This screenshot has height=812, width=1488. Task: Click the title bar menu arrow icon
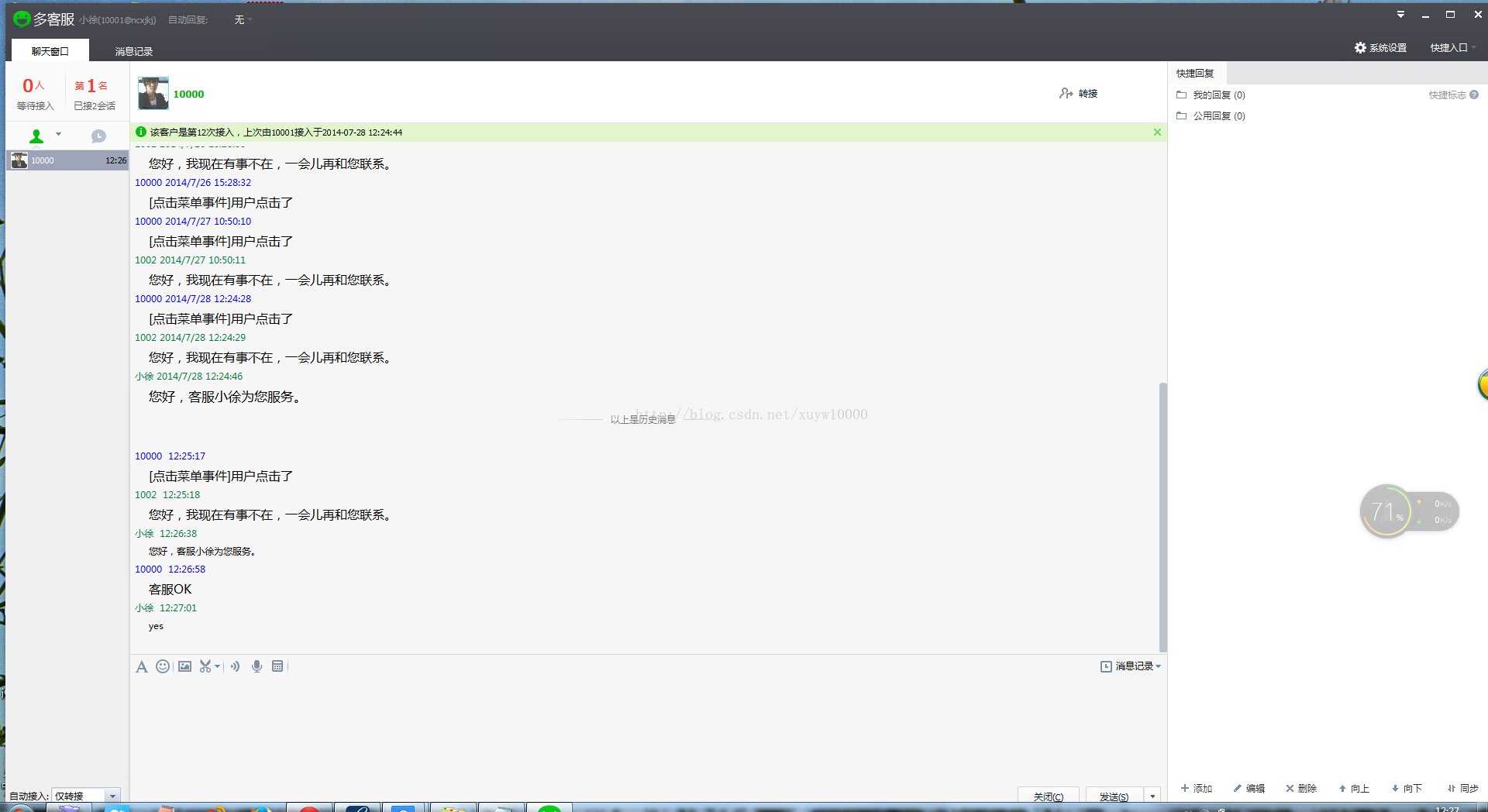1400,15
